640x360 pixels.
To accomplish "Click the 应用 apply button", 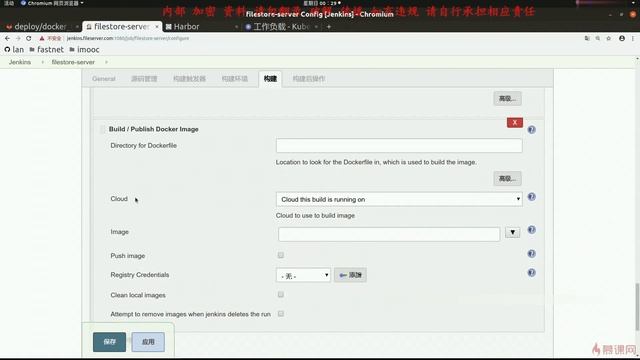I will [148, 342].
